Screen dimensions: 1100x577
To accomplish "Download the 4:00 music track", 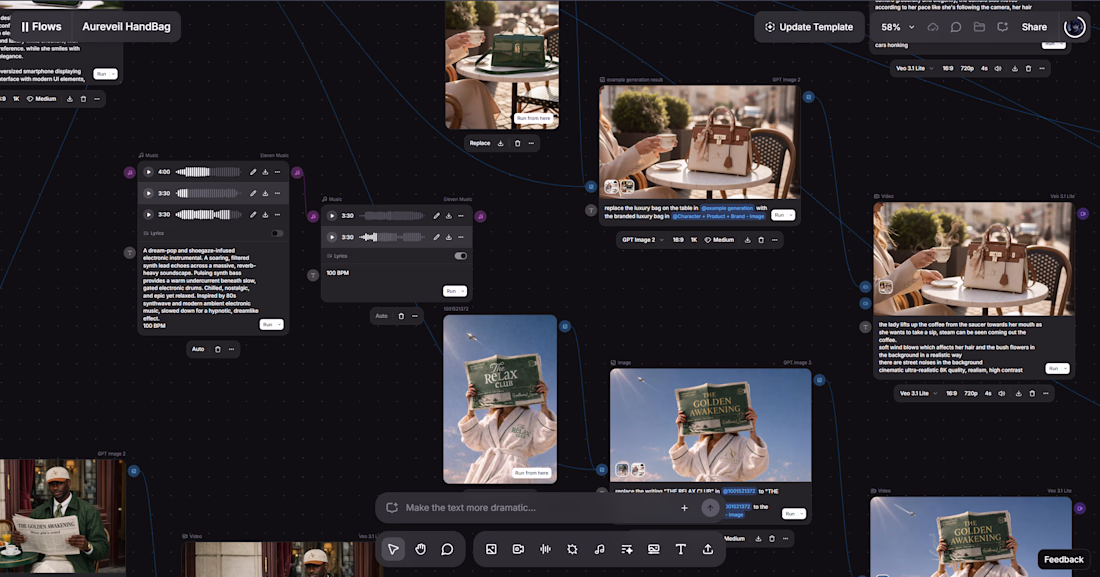I will point(265,172).
